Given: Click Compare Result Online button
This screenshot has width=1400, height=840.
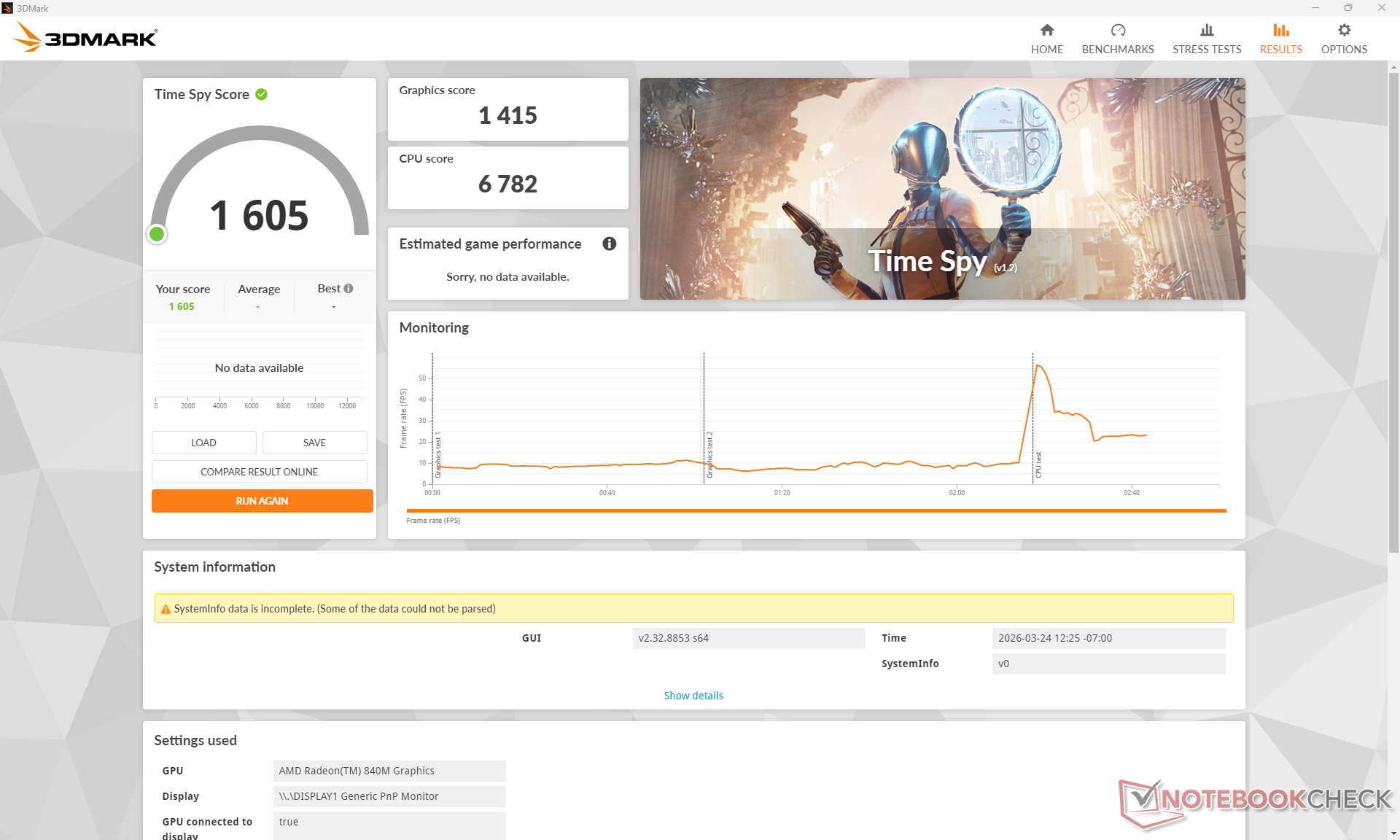Looking at the screenshot, I should 259,472.
